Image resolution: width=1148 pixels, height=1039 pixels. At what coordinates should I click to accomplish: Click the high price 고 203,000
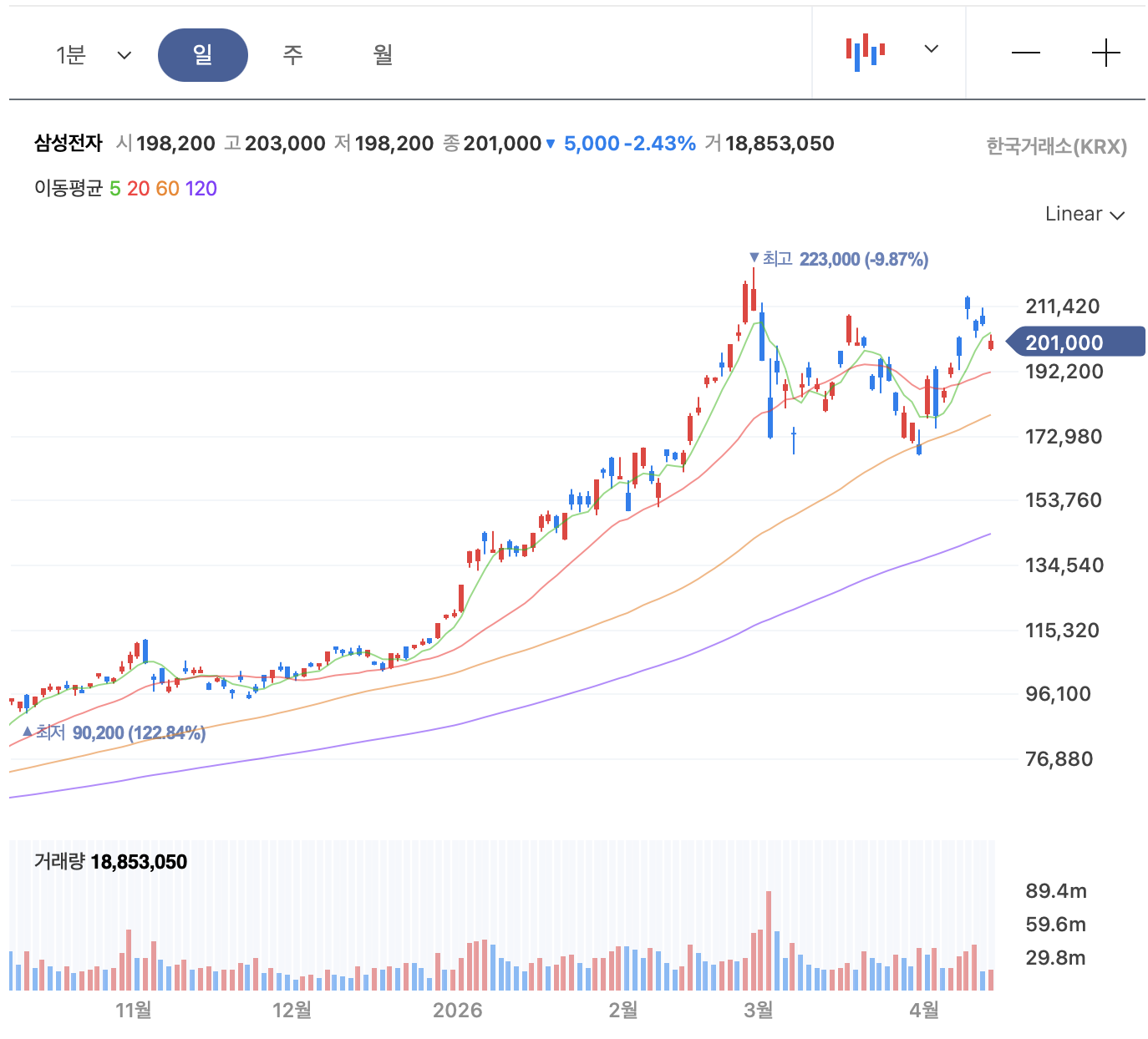coord(275,144)
